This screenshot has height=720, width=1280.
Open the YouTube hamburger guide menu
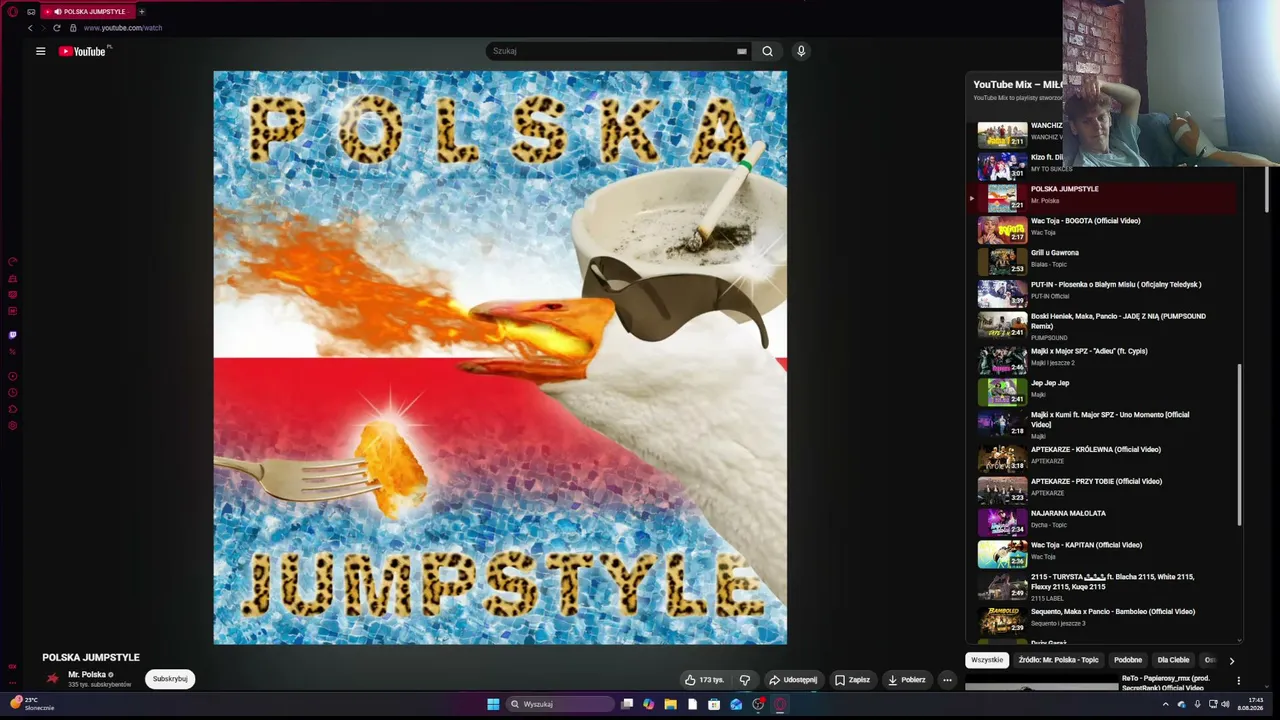pyautogui.click(x=40, y=51)
